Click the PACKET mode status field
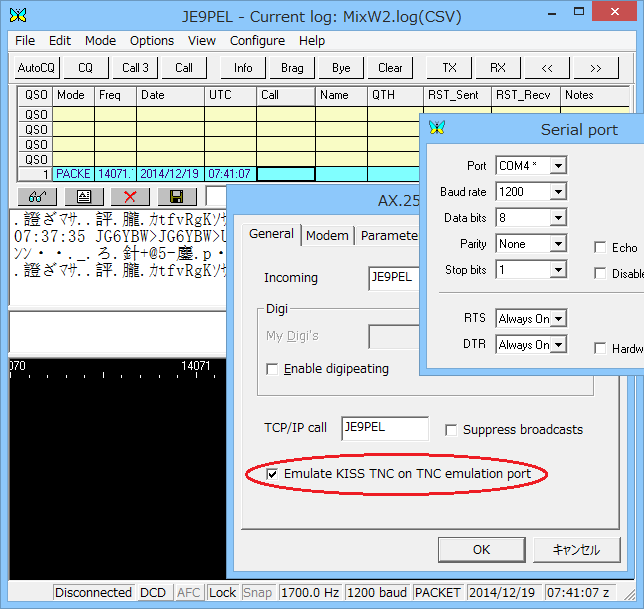 click(x=438, y=593)
